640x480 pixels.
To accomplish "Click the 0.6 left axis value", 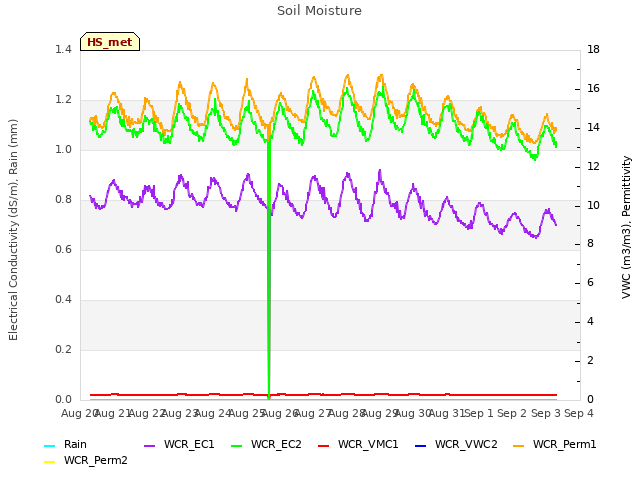I will tap(63, 250).
